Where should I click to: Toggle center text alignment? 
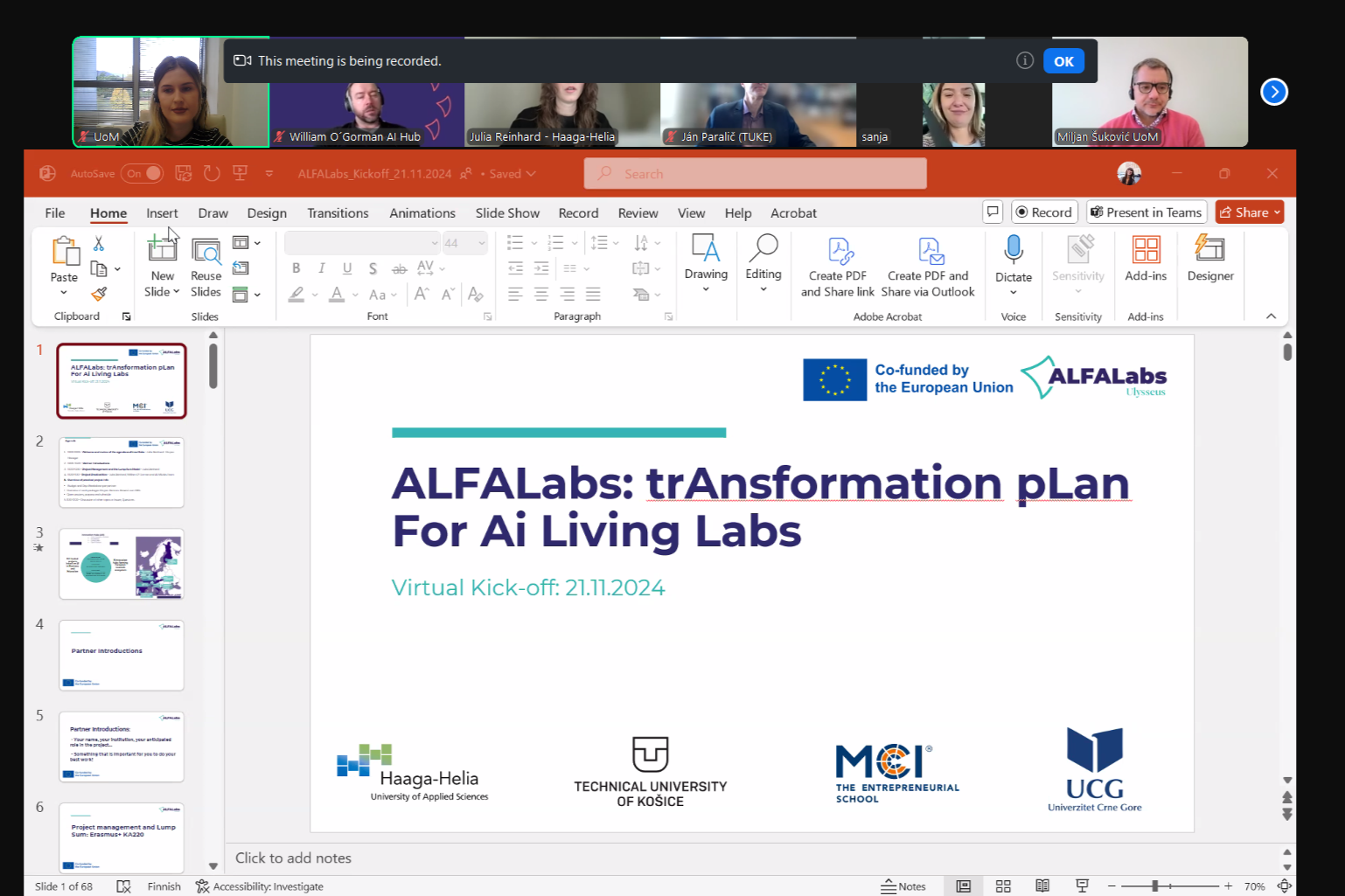(x=541, y=294)
